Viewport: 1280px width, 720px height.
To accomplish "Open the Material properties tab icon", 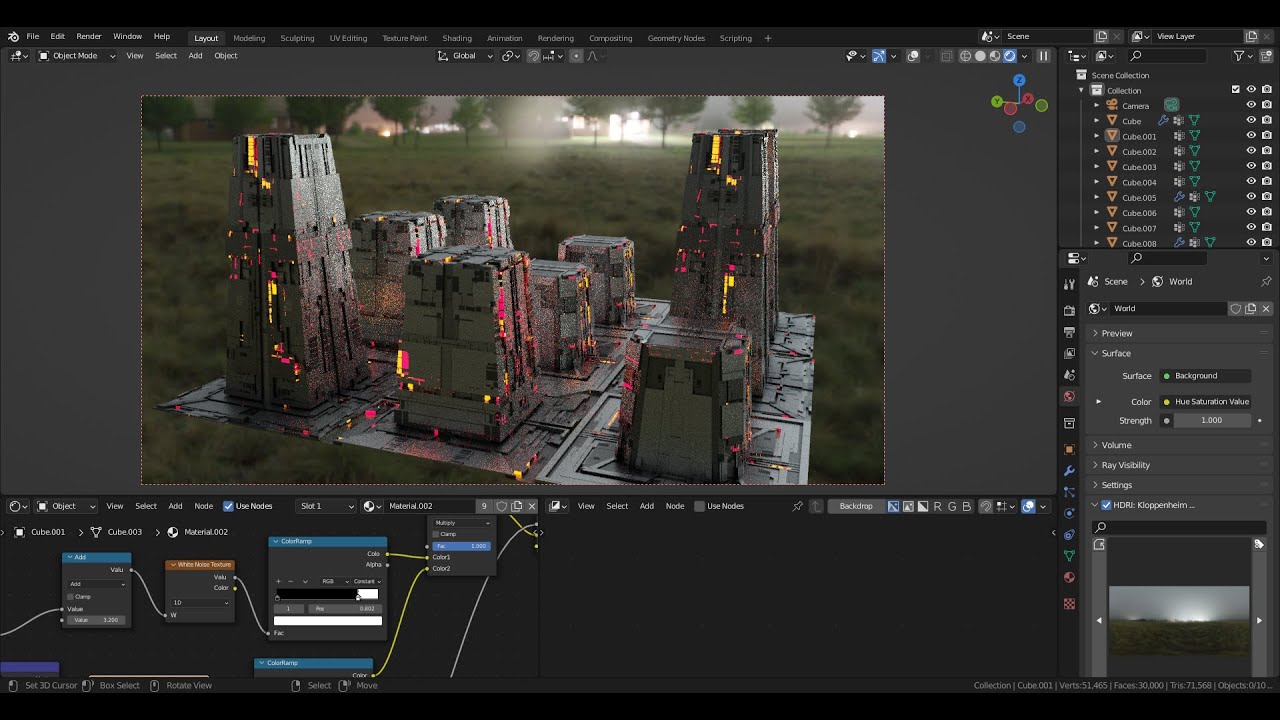I will click(1069, 577).
